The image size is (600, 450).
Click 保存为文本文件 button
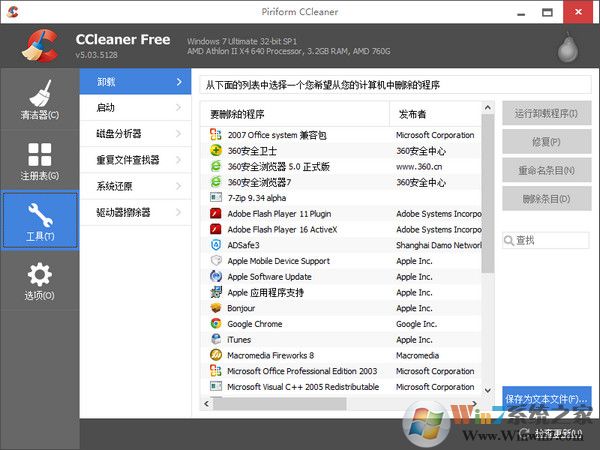546,399
